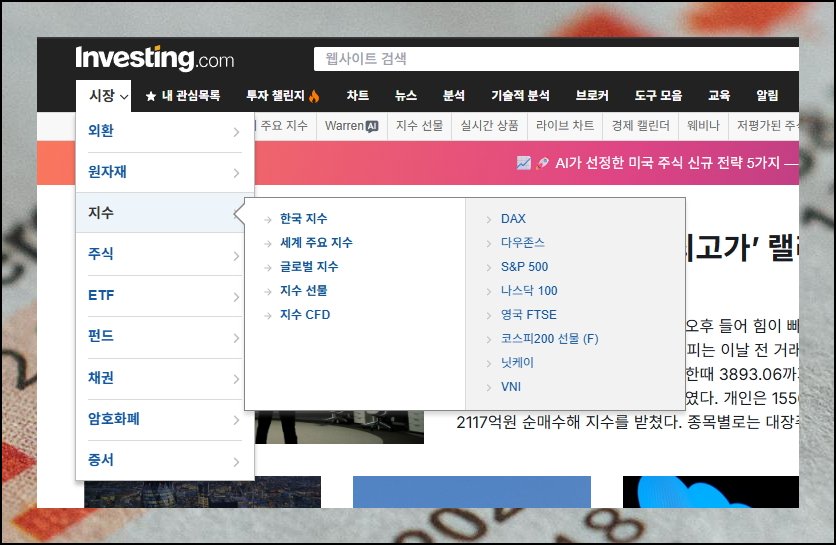Expand the 주식 submenu arrow
The width and height of the screenshot is (836, 545).
point(236,256)
